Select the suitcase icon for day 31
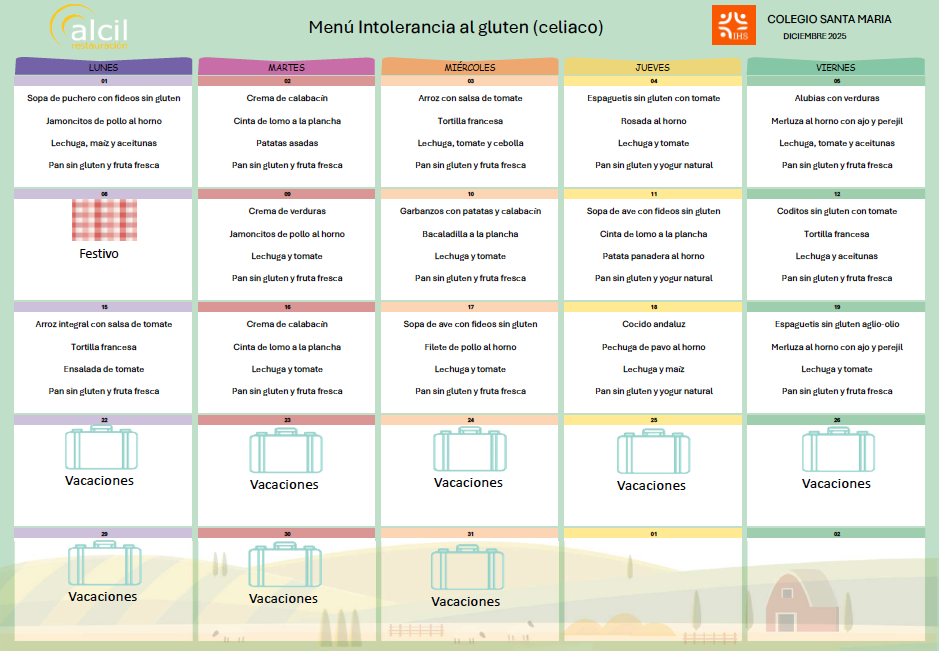939x651 pixels. 467,567
